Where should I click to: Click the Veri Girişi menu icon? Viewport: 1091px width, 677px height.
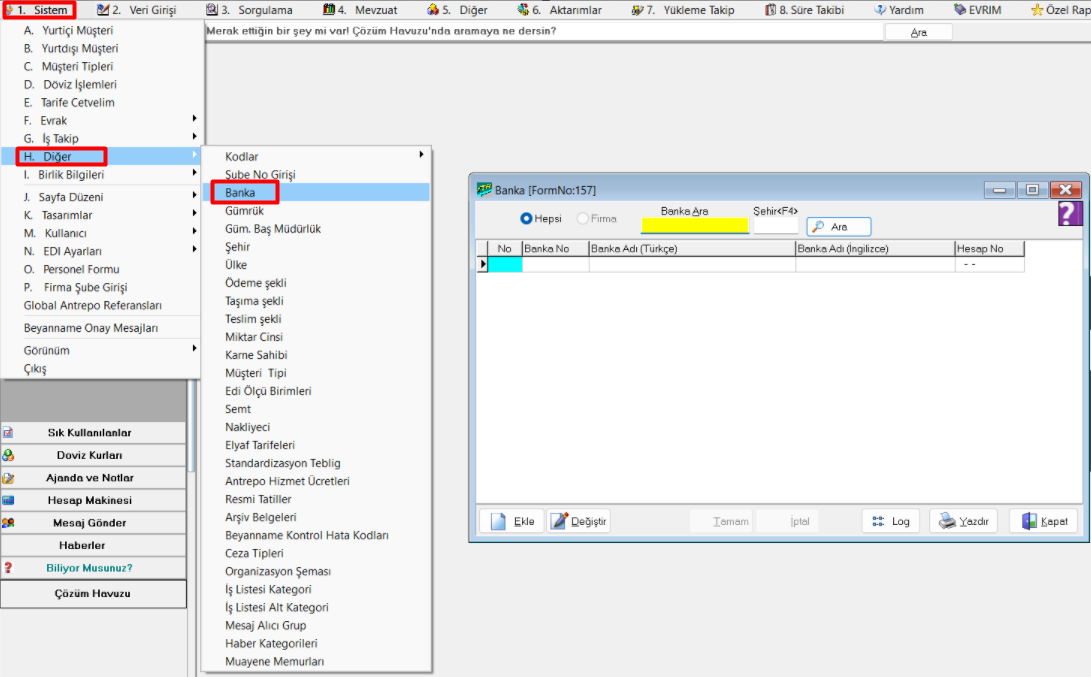pos(103,10)
